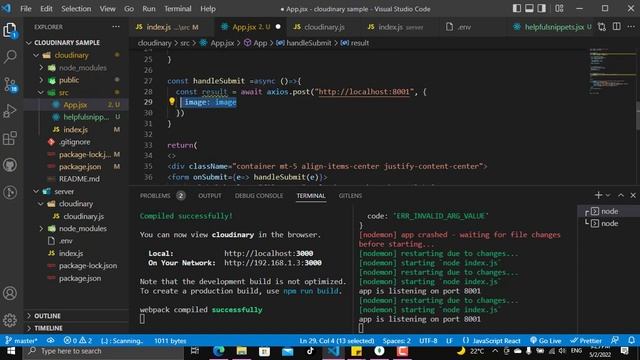
Task: Open the cloudinary.js editor tab
Action: (x=320, y=27)
